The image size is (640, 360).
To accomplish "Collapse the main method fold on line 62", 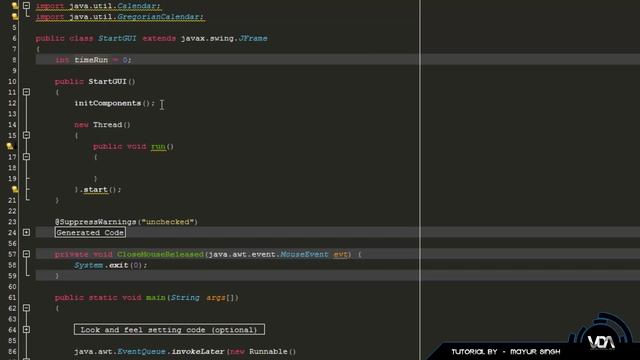I will [26, 308].
